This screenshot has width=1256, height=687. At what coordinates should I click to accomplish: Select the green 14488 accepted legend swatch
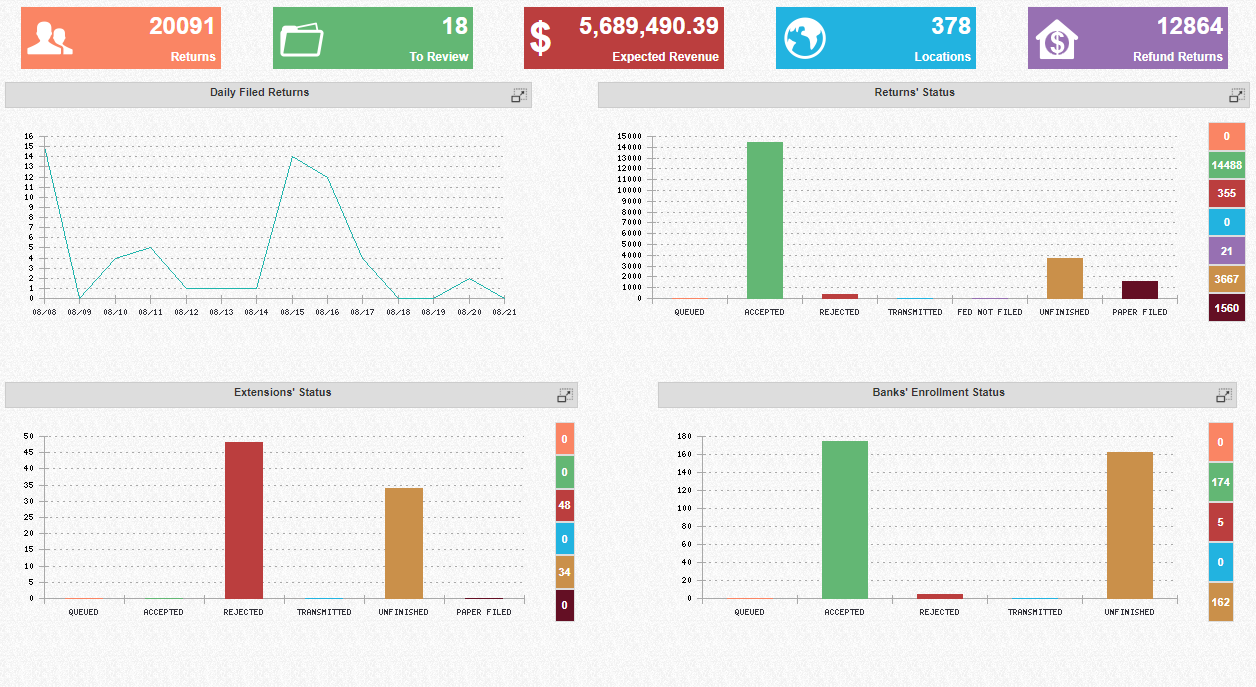[1226, 166]
